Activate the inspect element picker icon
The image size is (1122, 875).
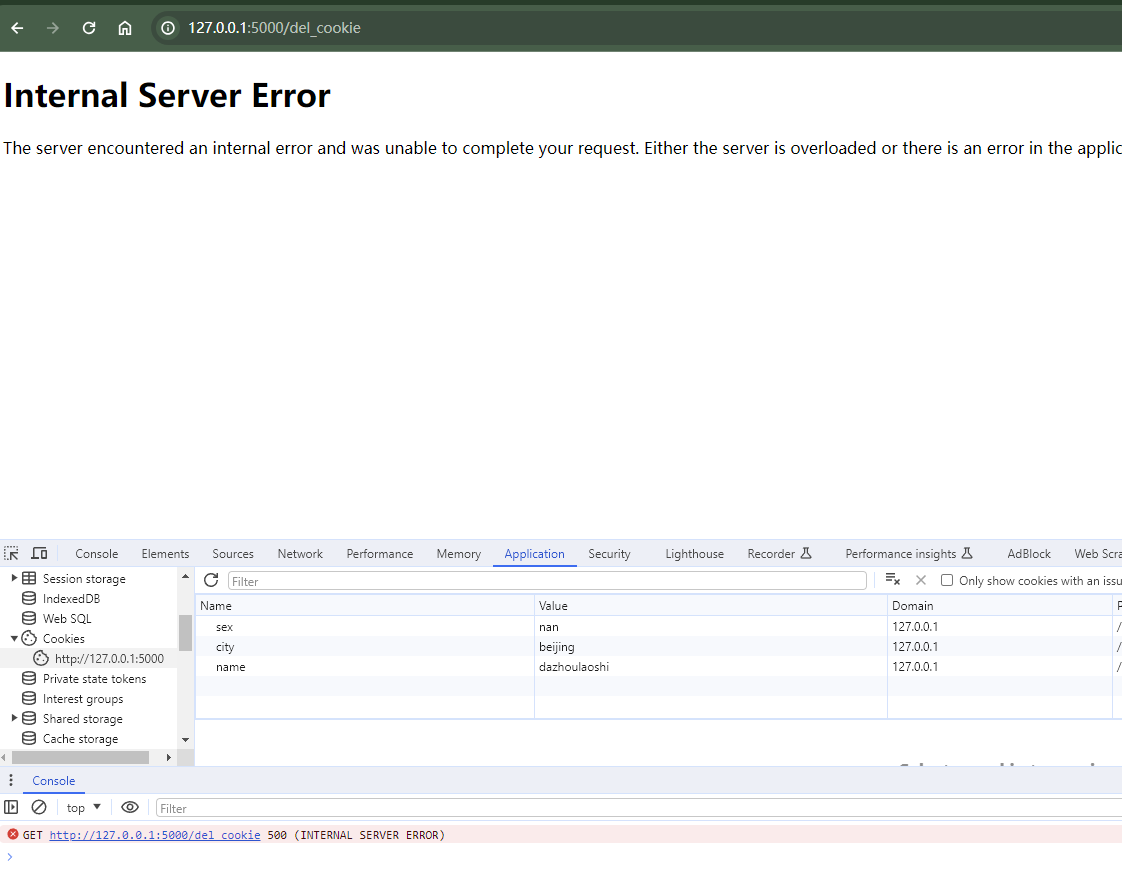click(11, 553)
